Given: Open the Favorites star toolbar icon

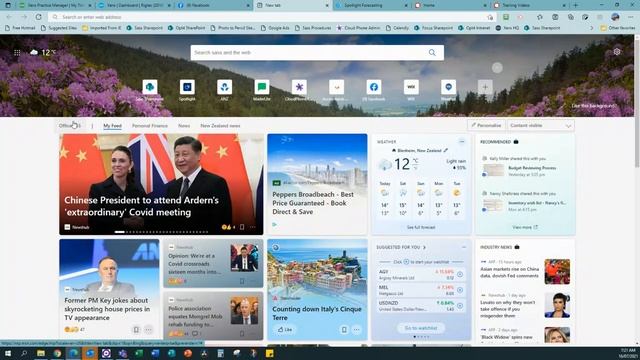Looking at the screenshot, I should tap(540, 17).
